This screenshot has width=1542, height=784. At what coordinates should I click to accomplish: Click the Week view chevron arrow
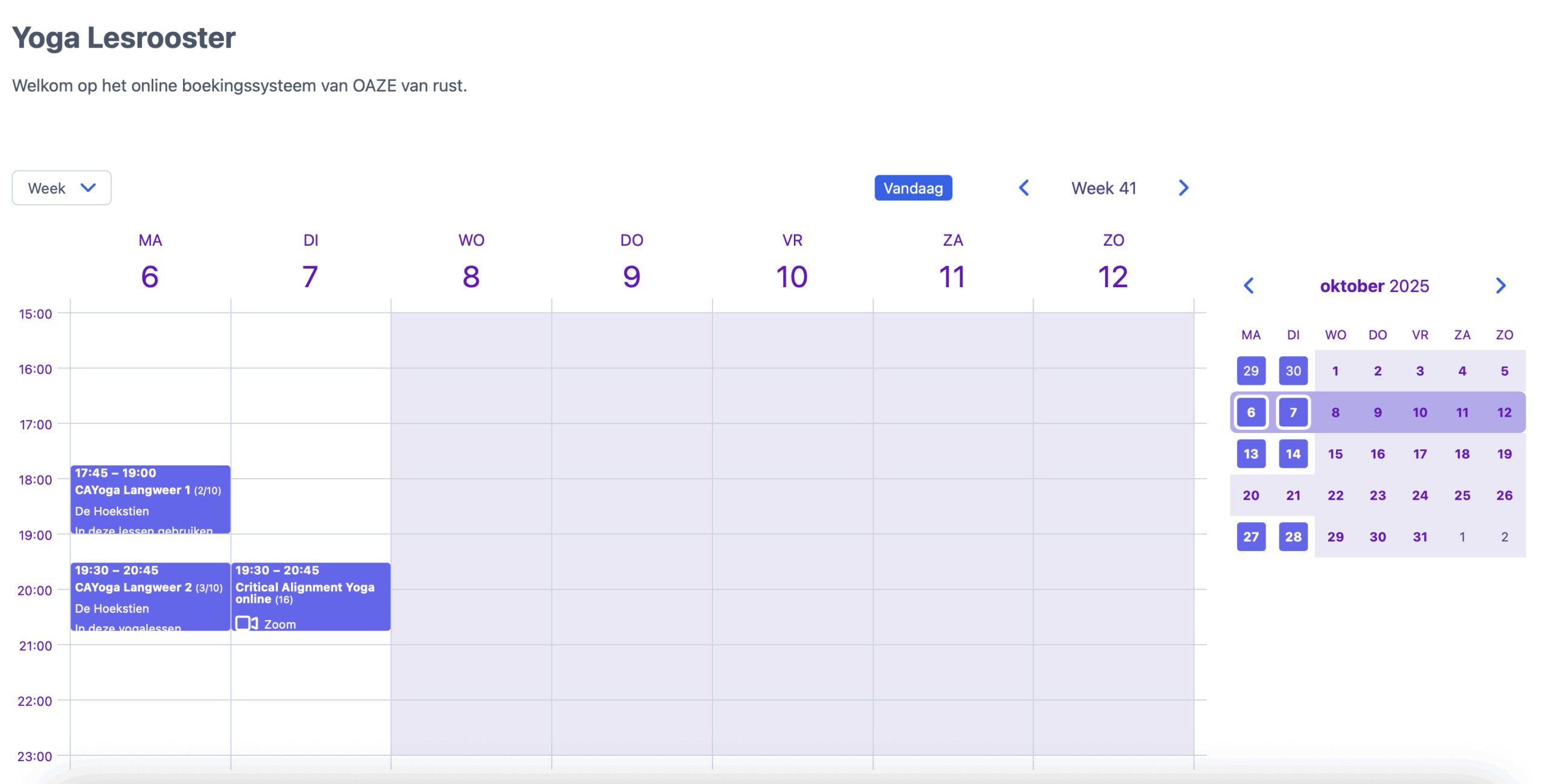click(88, 188)
